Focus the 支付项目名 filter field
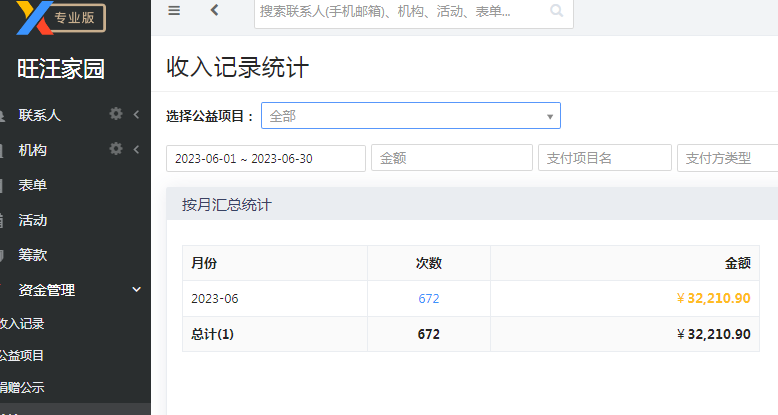 tap(605, 158)
